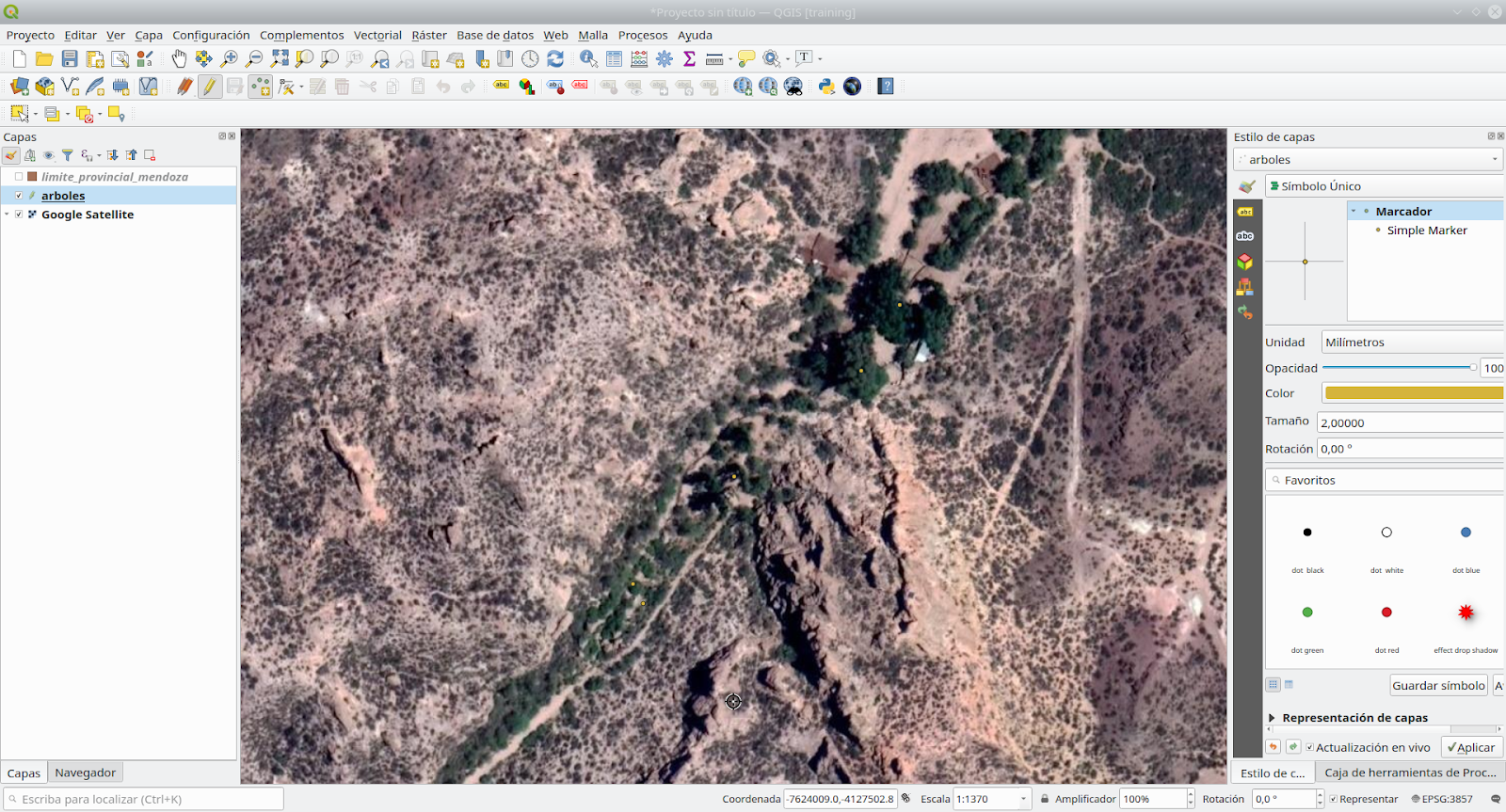Enable the limite_provincial_mendoza layer checkbox
1506x812 pixels.
click(x=19, y=177)
